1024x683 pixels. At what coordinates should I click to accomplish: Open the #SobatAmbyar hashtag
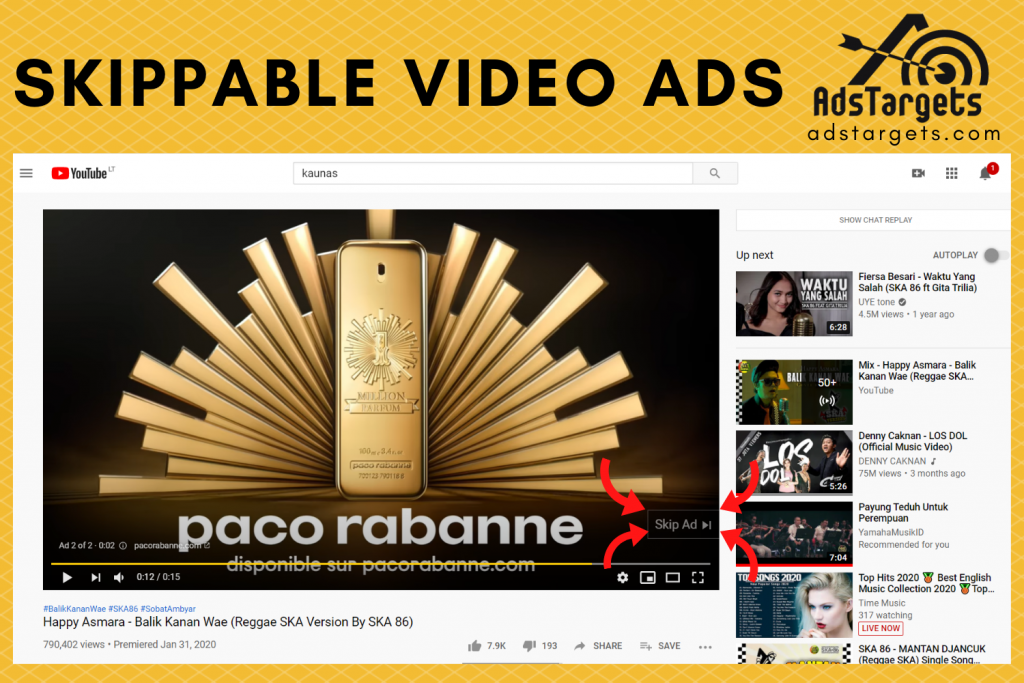(168, 609)
